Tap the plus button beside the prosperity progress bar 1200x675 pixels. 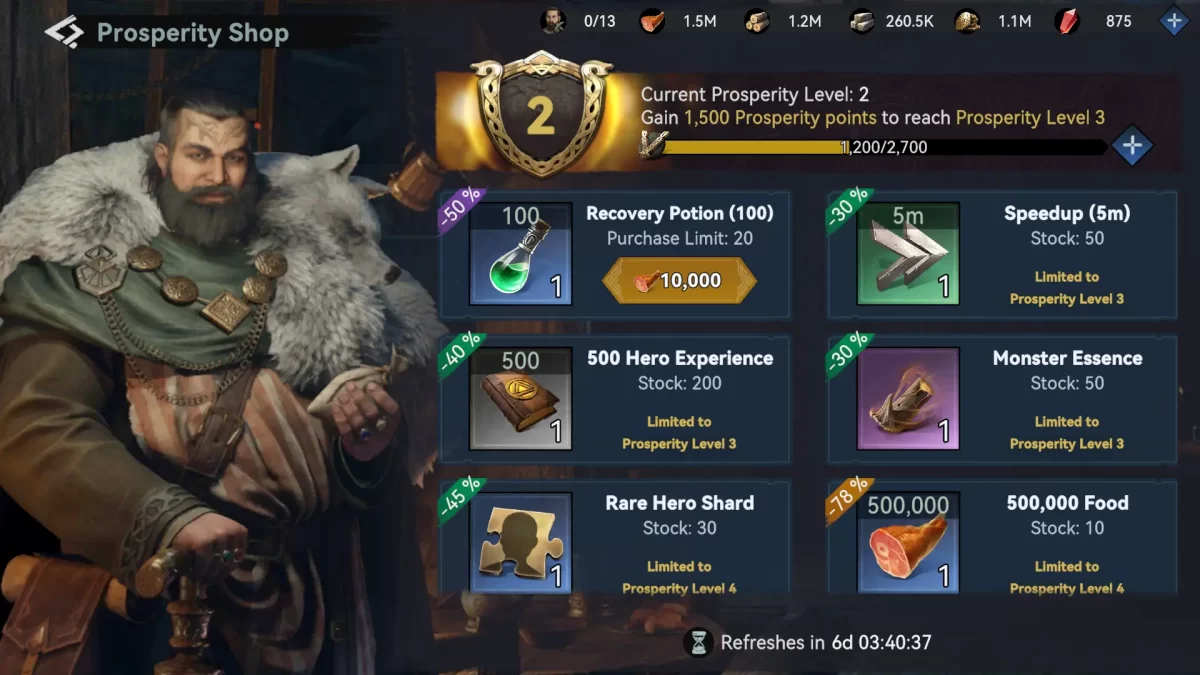click(1131, 147)
